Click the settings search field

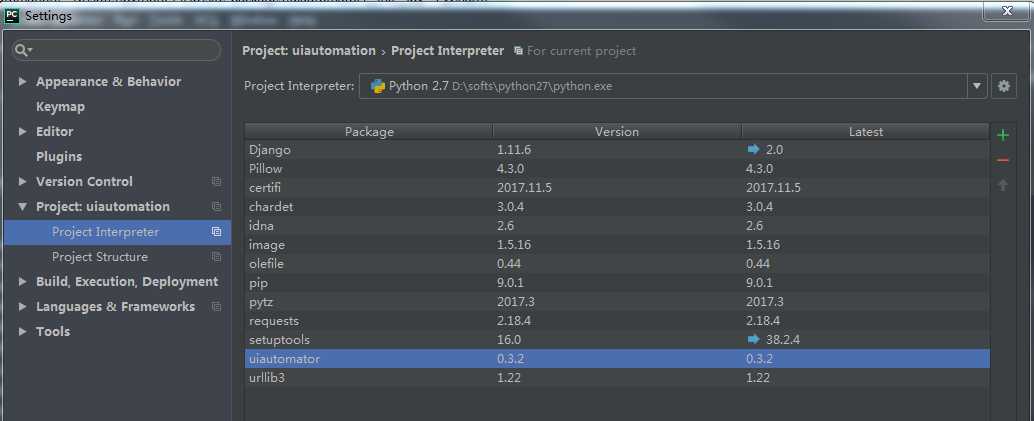click(x=117, y=50)
